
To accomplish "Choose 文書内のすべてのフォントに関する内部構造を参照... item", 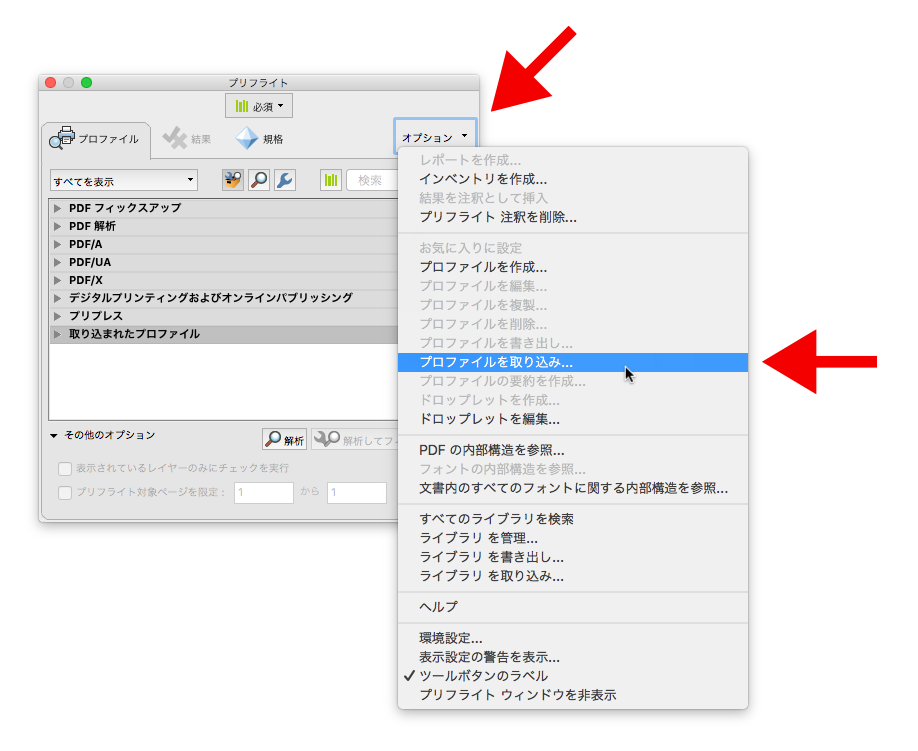I will [x=573, y=488].
